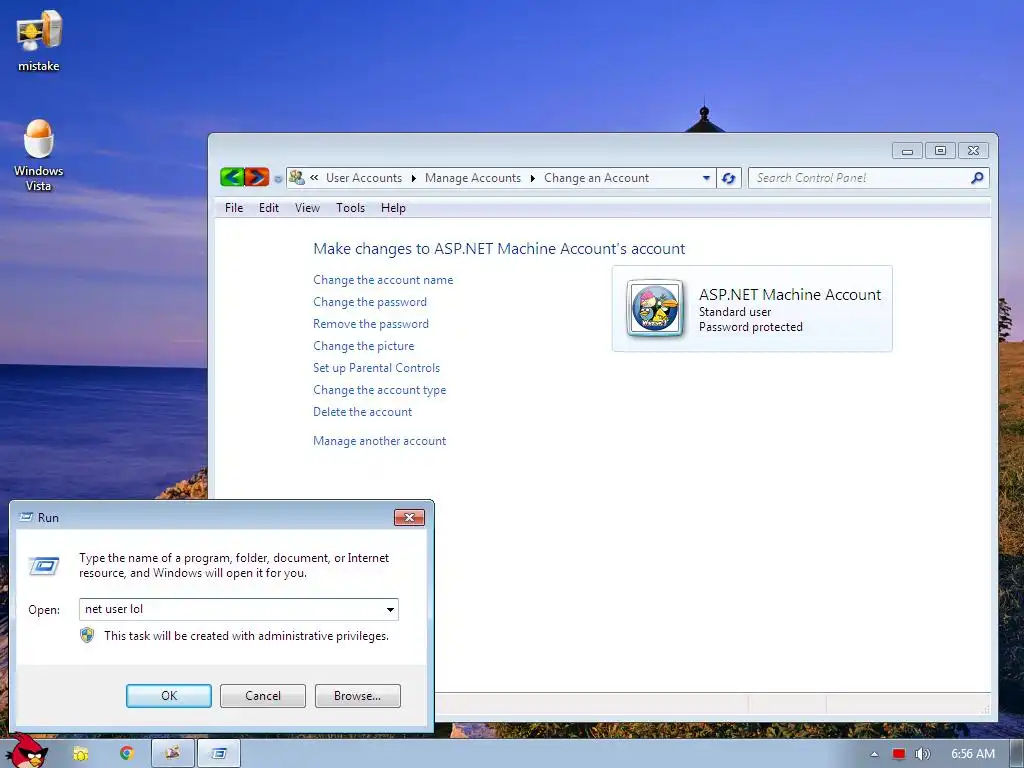Screen dimensions: 1024x768
Task: Open the View menu
Action: (x=307, y=208)
